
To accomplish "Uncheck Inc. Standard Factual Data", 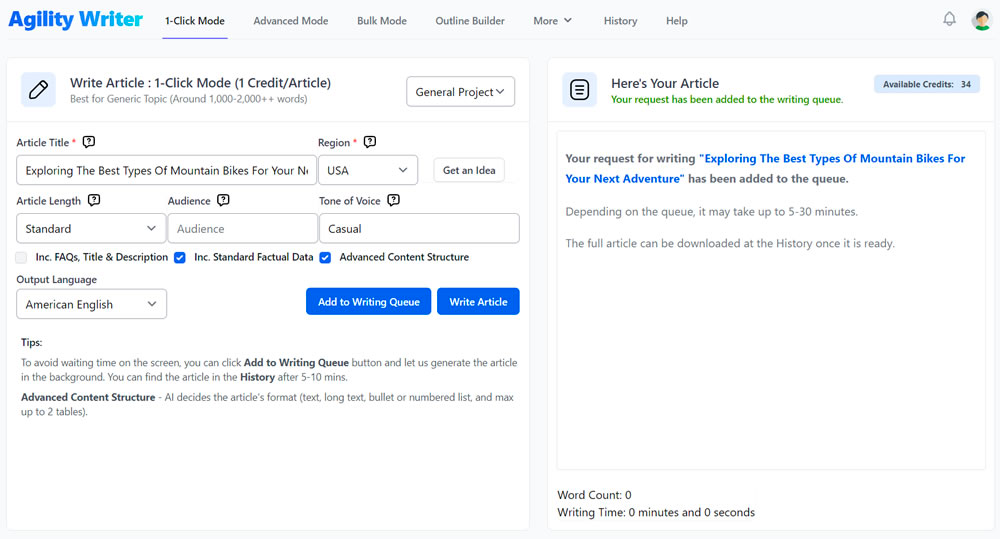I will pos(180,258).
